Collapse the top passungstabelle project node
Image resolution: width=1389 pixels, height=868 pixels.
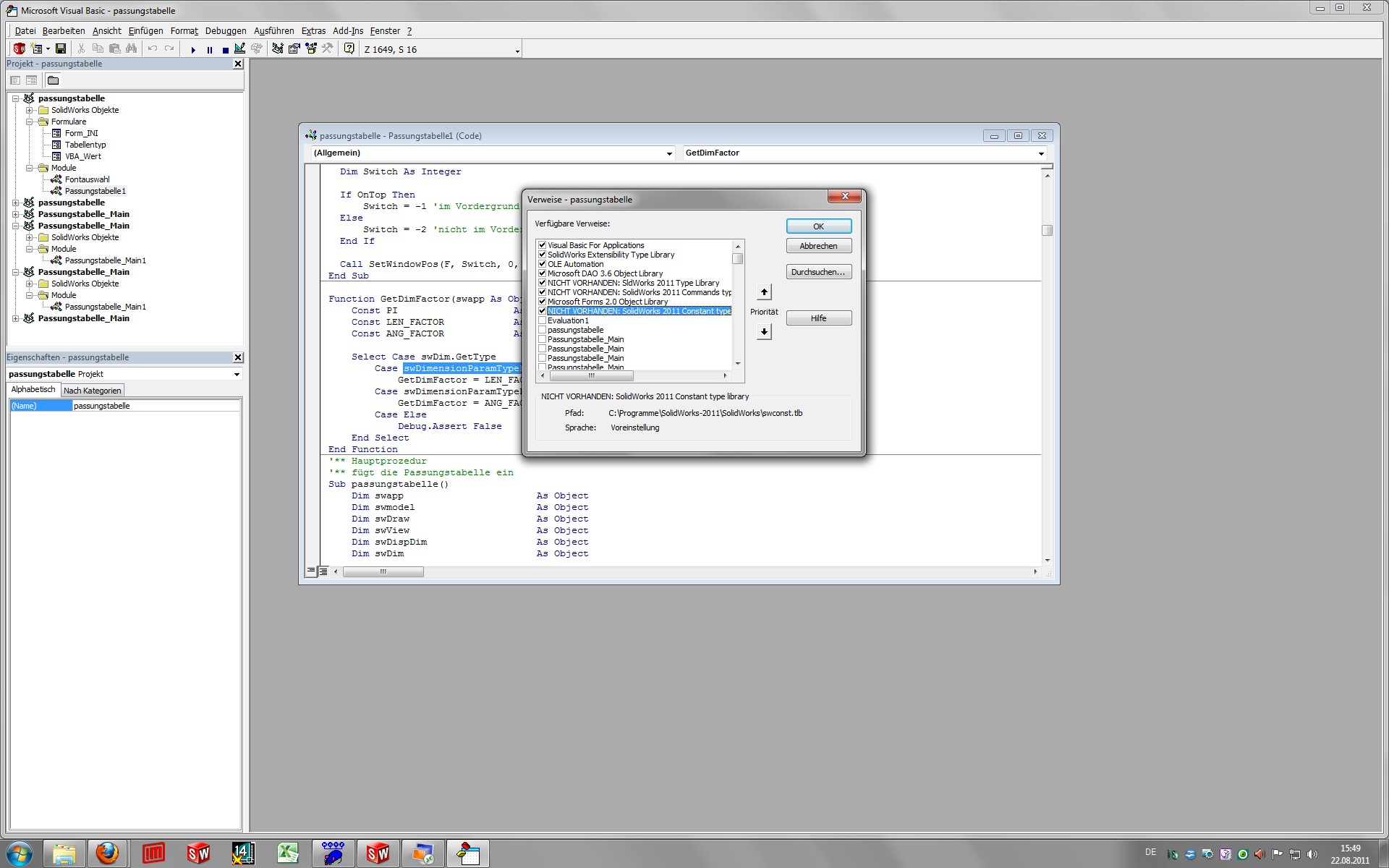click(15, 98)
